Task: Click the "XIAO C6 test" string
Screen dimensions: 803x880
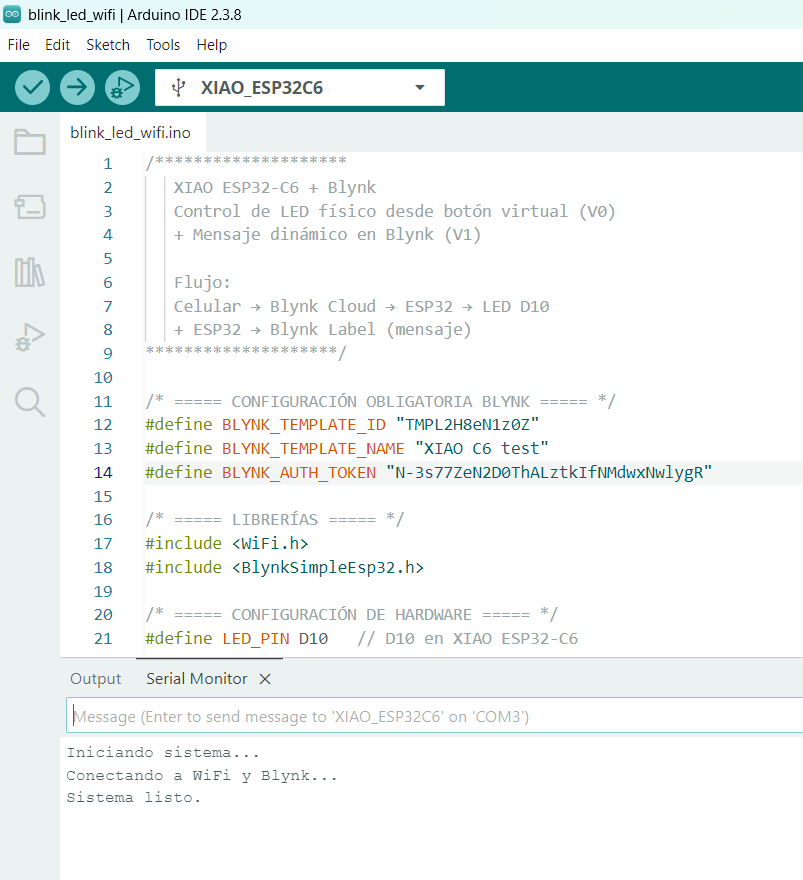Action: tap(481, 448)
